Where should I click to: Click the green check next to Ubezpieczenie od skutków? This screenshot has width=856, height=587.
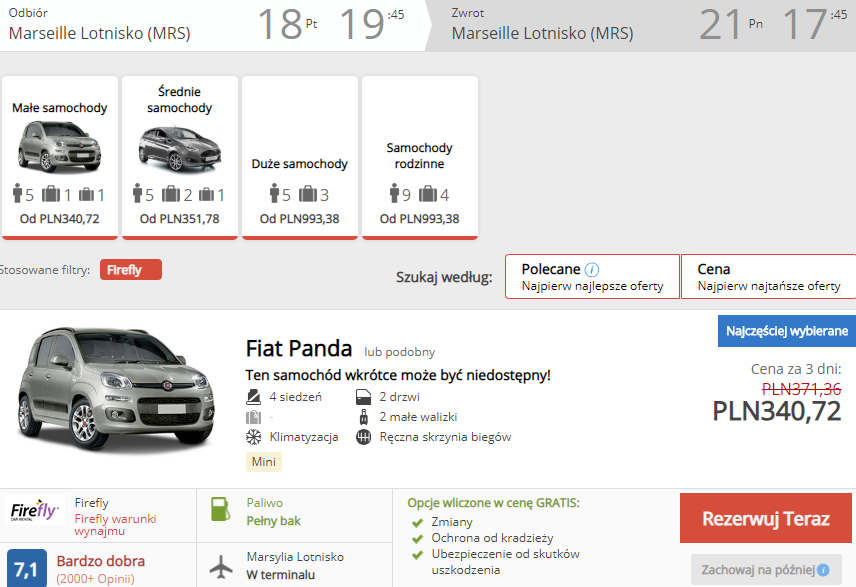click(418, 555)
